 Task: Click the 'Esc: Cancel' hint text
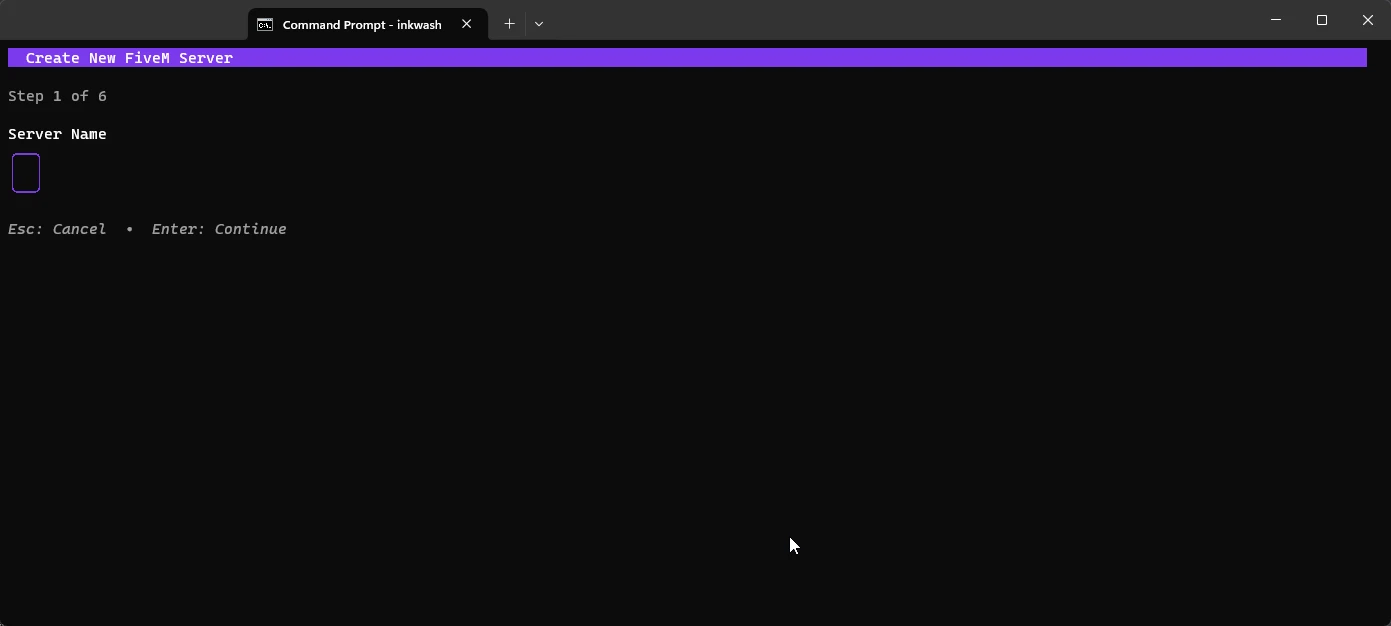(x=57, y=229)
